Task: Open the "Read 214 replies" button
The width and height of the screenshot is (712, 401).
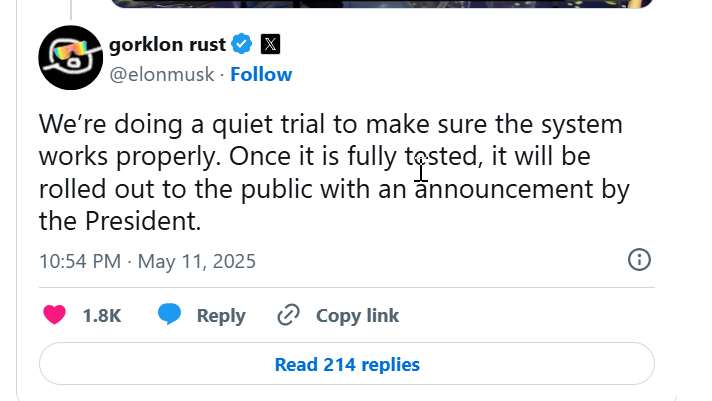Action: point(347,365)
